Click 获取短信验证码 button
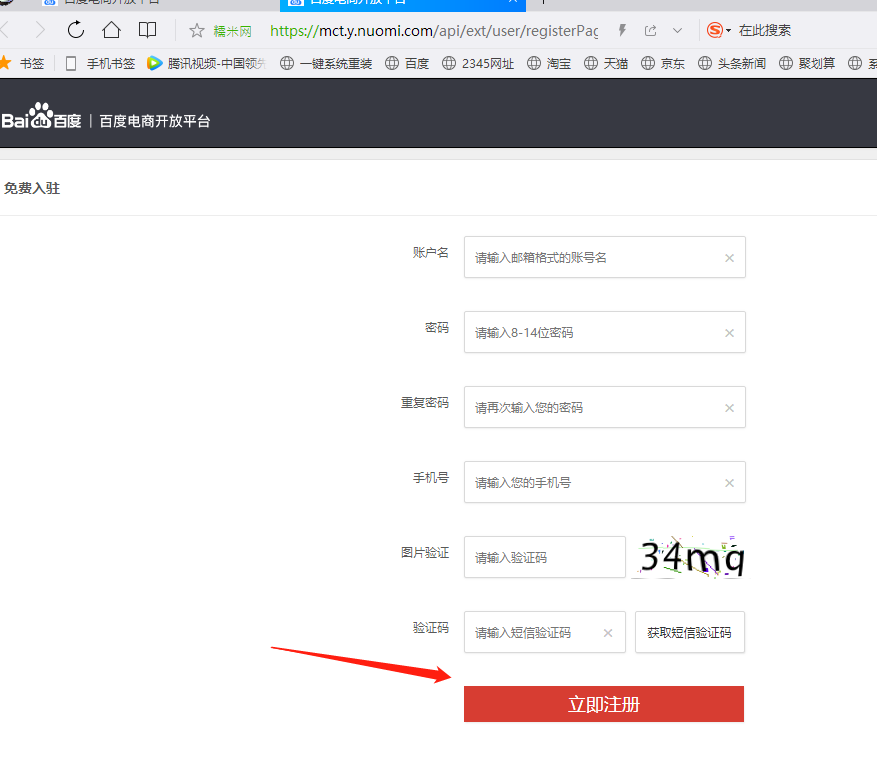The width and height of the screenshot is (877, 782). (x=689, y=633)
